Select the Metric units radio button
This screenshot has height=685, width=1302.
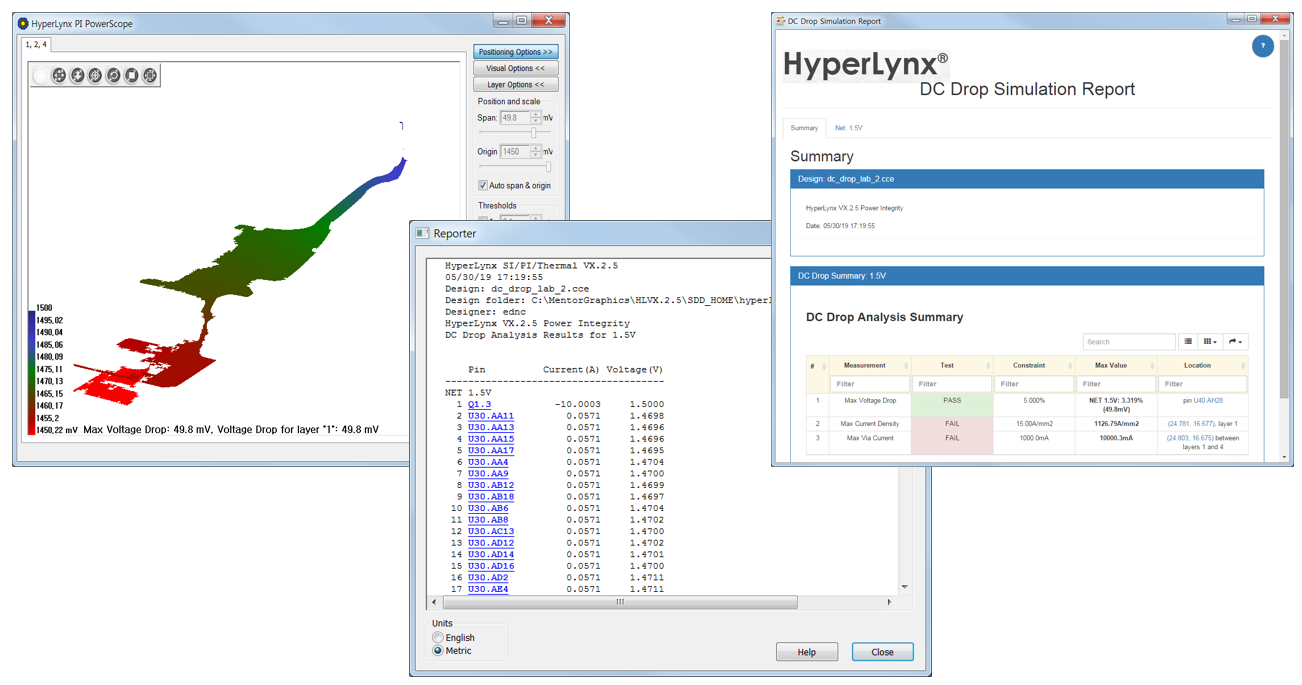(x=438, y=651)
